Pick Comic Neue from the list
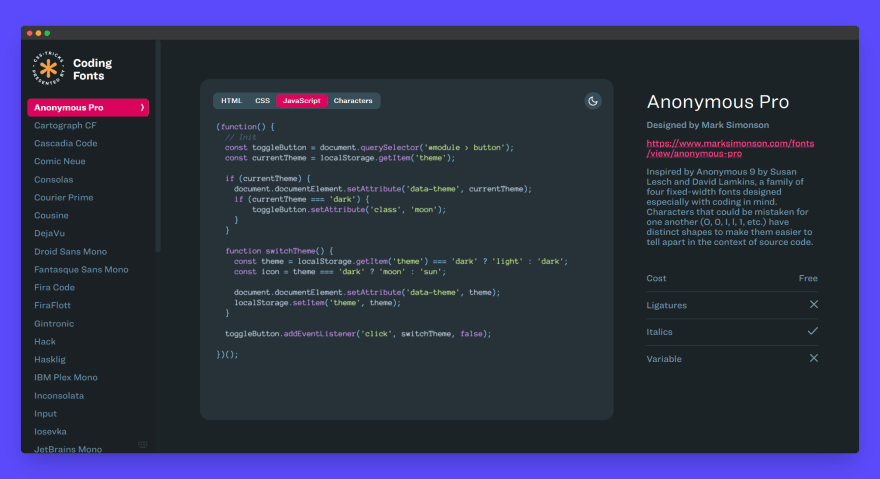 59,161
